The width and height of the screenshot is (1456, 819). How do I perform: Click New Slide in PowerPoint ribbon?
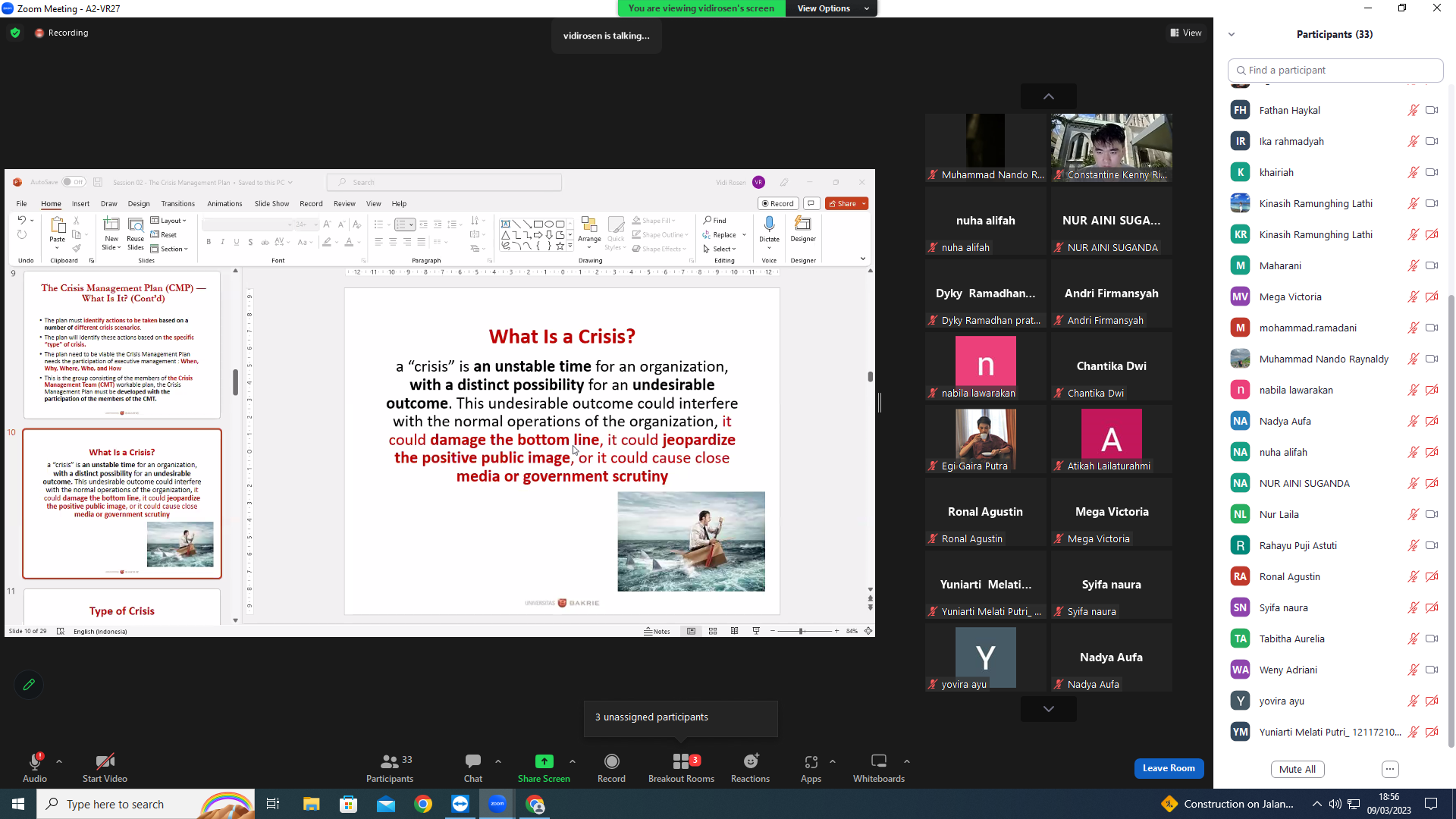point(111,233)
